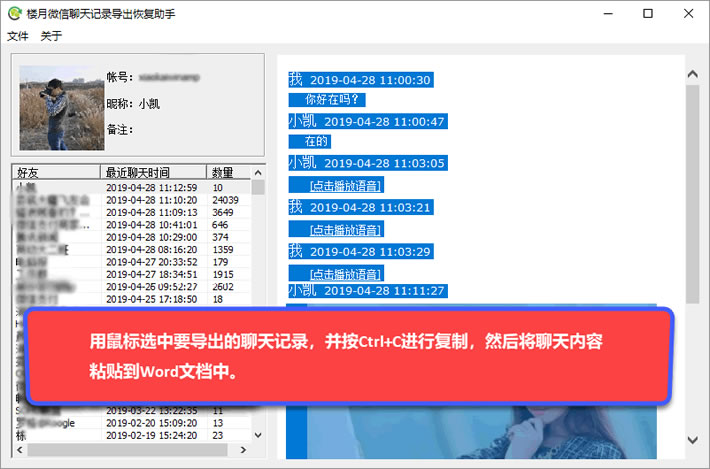Click header 小凯 2019-04-28 11:00:47
The height and width of the screenshot is (469, 710).
(368, 121)
